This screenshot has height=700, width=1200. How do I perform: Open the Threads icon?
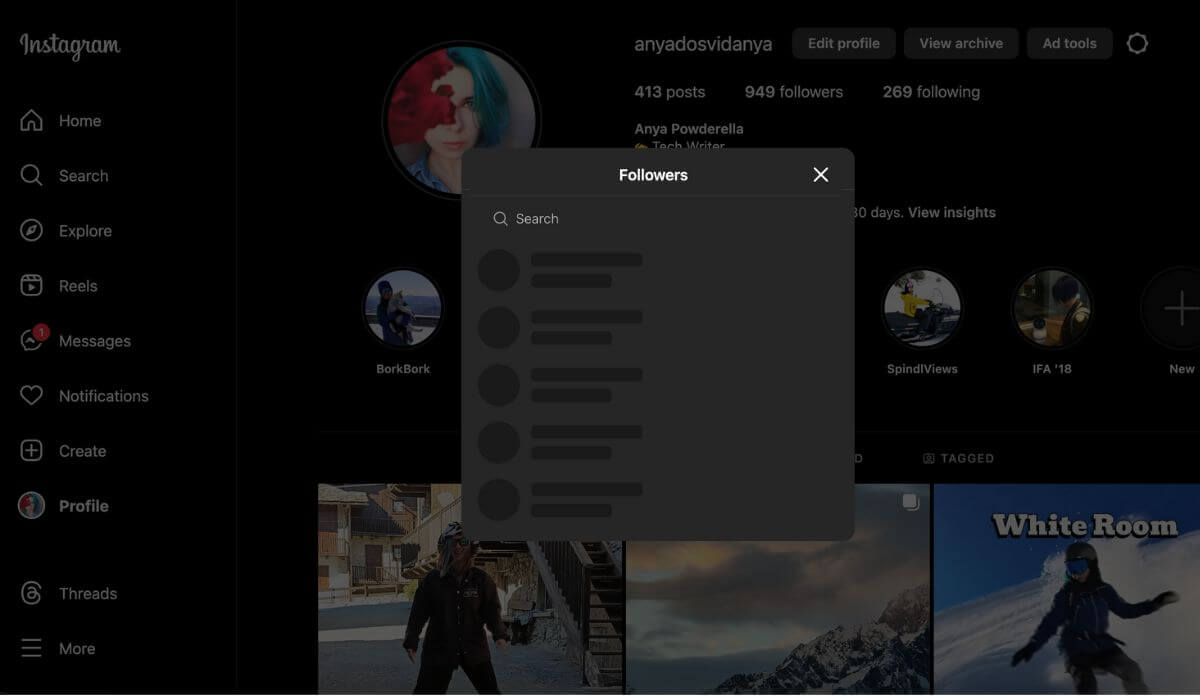point(32,594)
